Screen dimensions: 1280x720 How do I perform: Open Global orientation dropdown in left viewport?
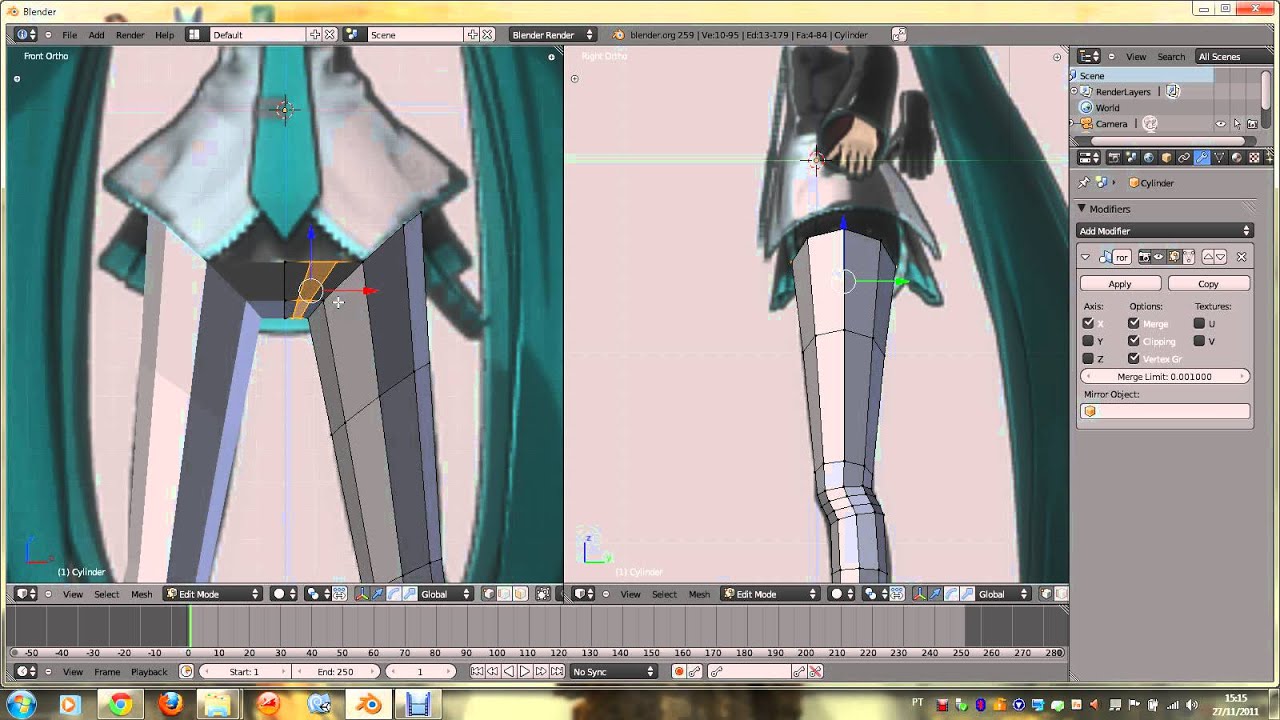pos(446,594)
